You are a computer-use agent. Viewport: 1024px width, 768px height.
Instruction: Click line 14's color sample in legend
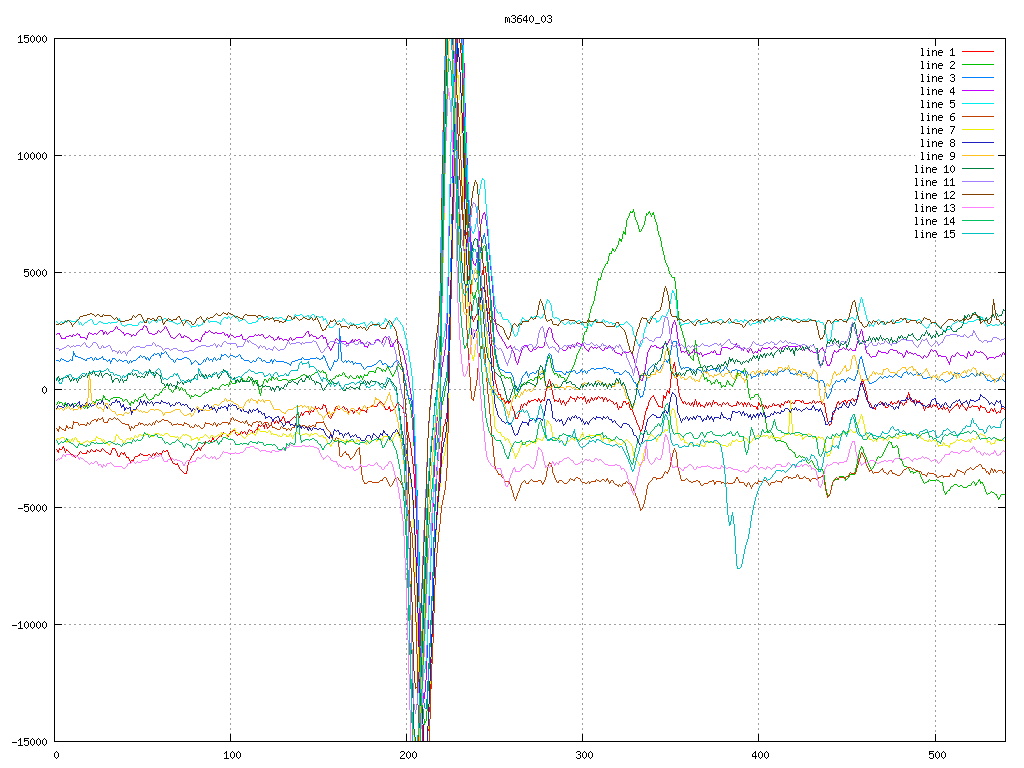[x=978, y=221]
